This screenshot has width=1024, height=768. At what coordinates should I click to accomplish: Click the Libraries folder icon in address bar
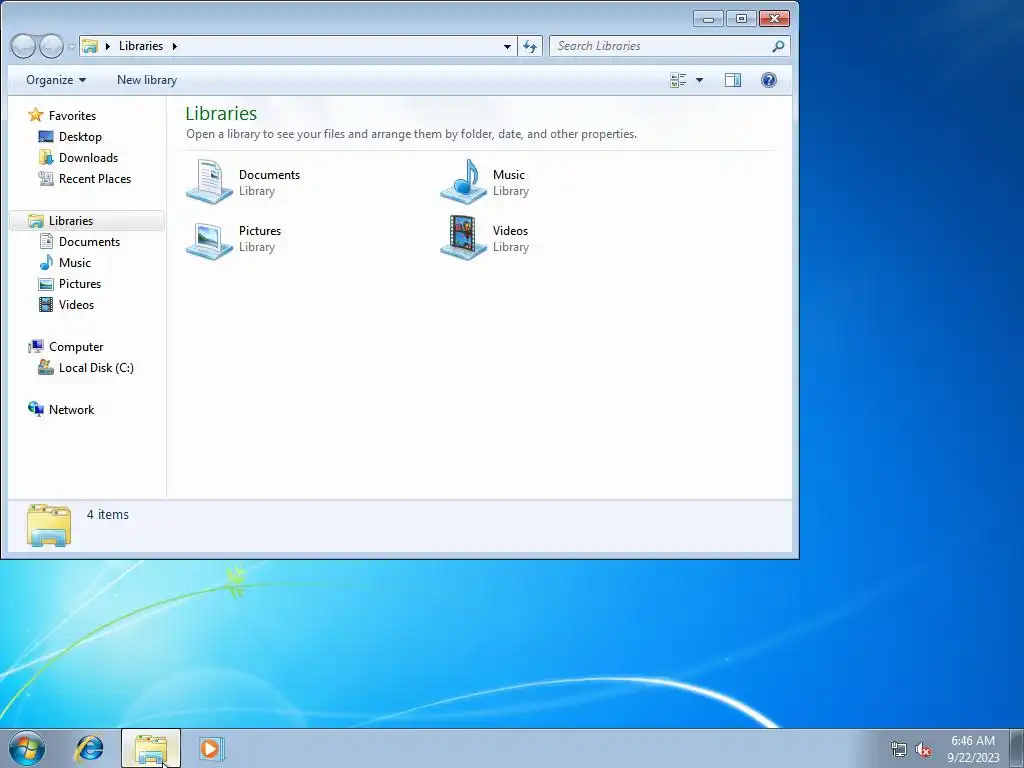[91, 46]
